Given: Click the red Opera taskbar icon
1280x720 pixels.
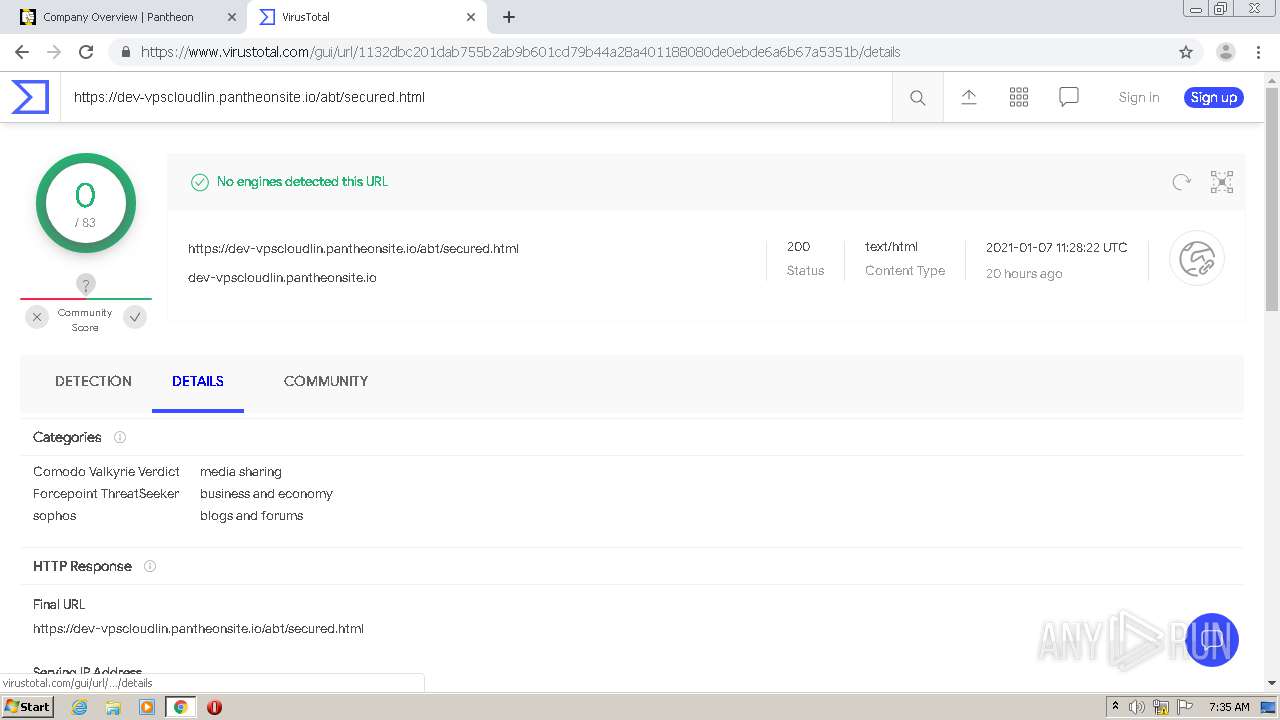Looking at the screenshot, I should (214, 707).
